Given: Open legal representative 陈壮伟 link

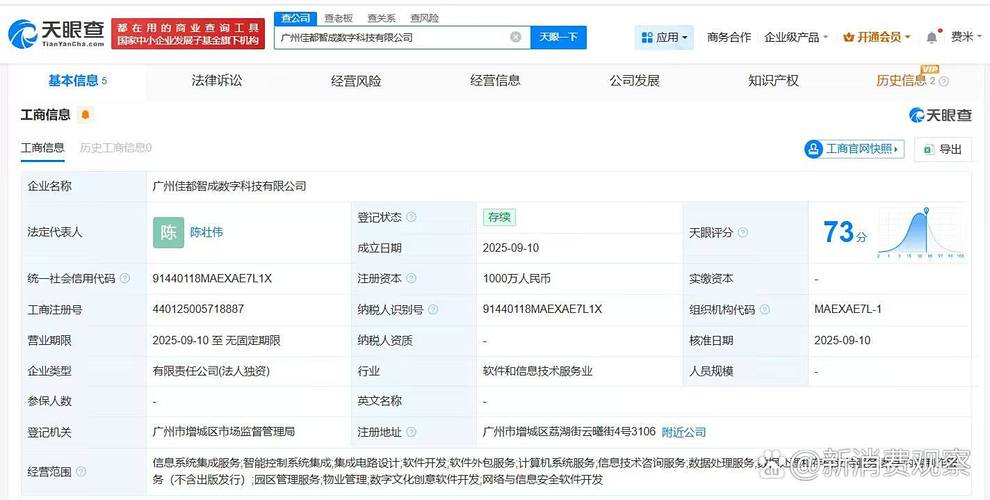Looking at the screenshot, I should (206, 232).
